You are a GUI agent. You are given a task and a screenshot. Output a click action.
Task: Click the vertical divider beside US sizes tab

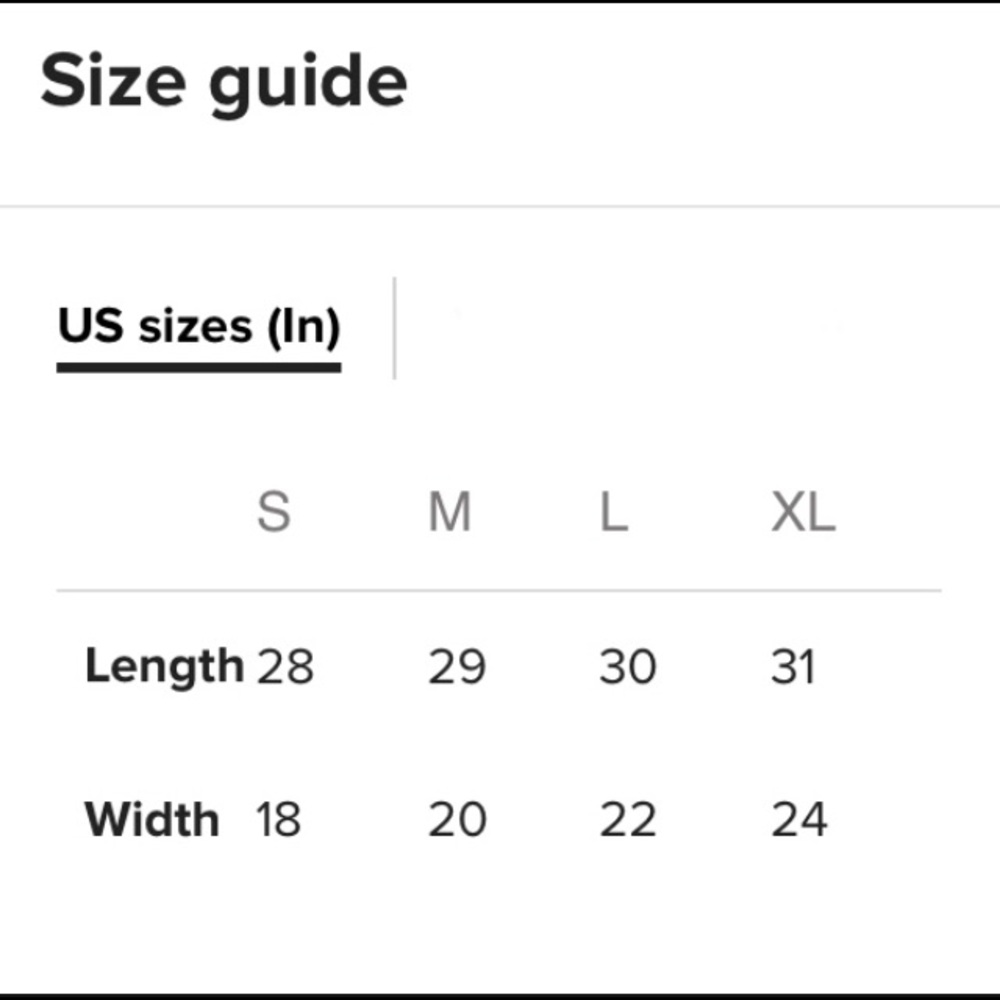point(395,328)
